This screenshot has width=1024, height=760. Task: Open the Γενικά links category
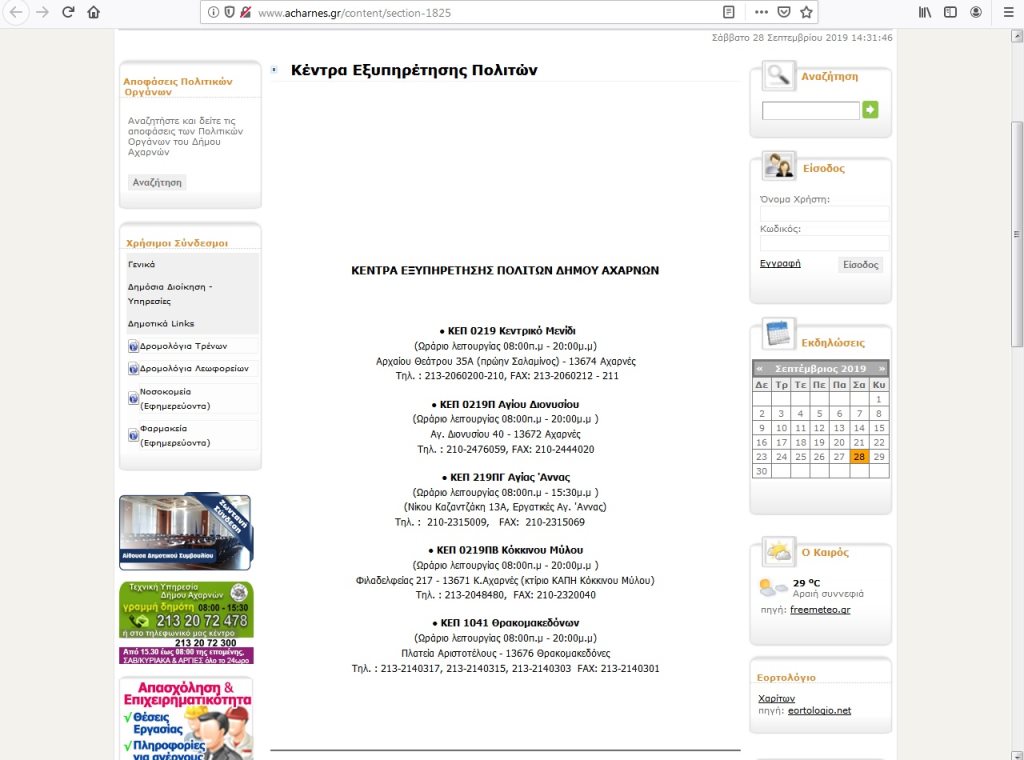[141, 264]
